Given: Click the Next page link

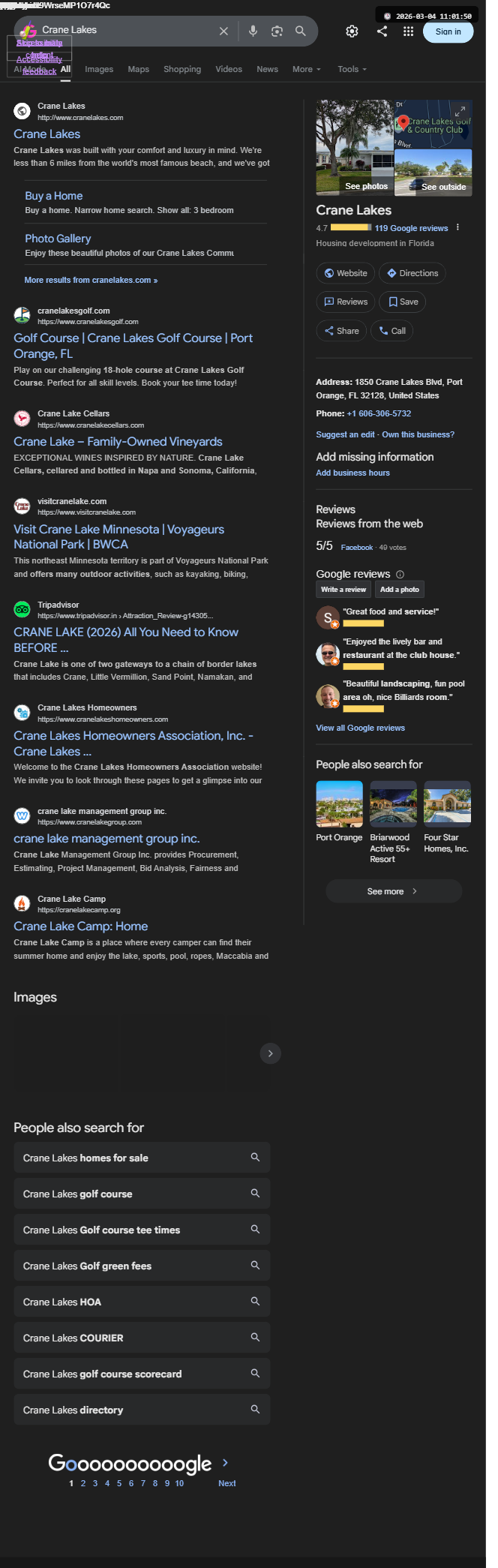Looking at the screenshot, I should [226, 1483].
